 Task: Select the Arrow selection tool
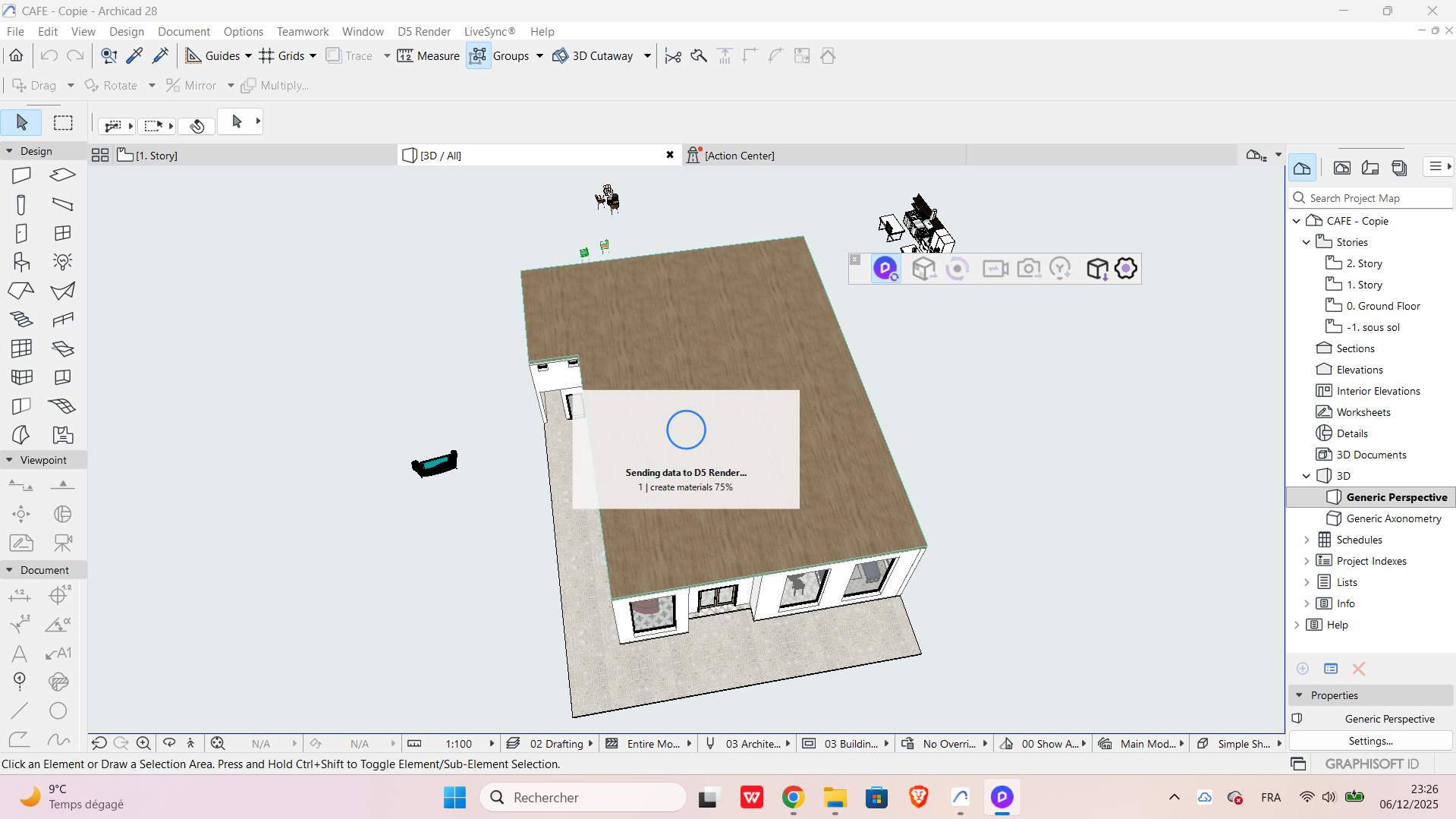21,122
